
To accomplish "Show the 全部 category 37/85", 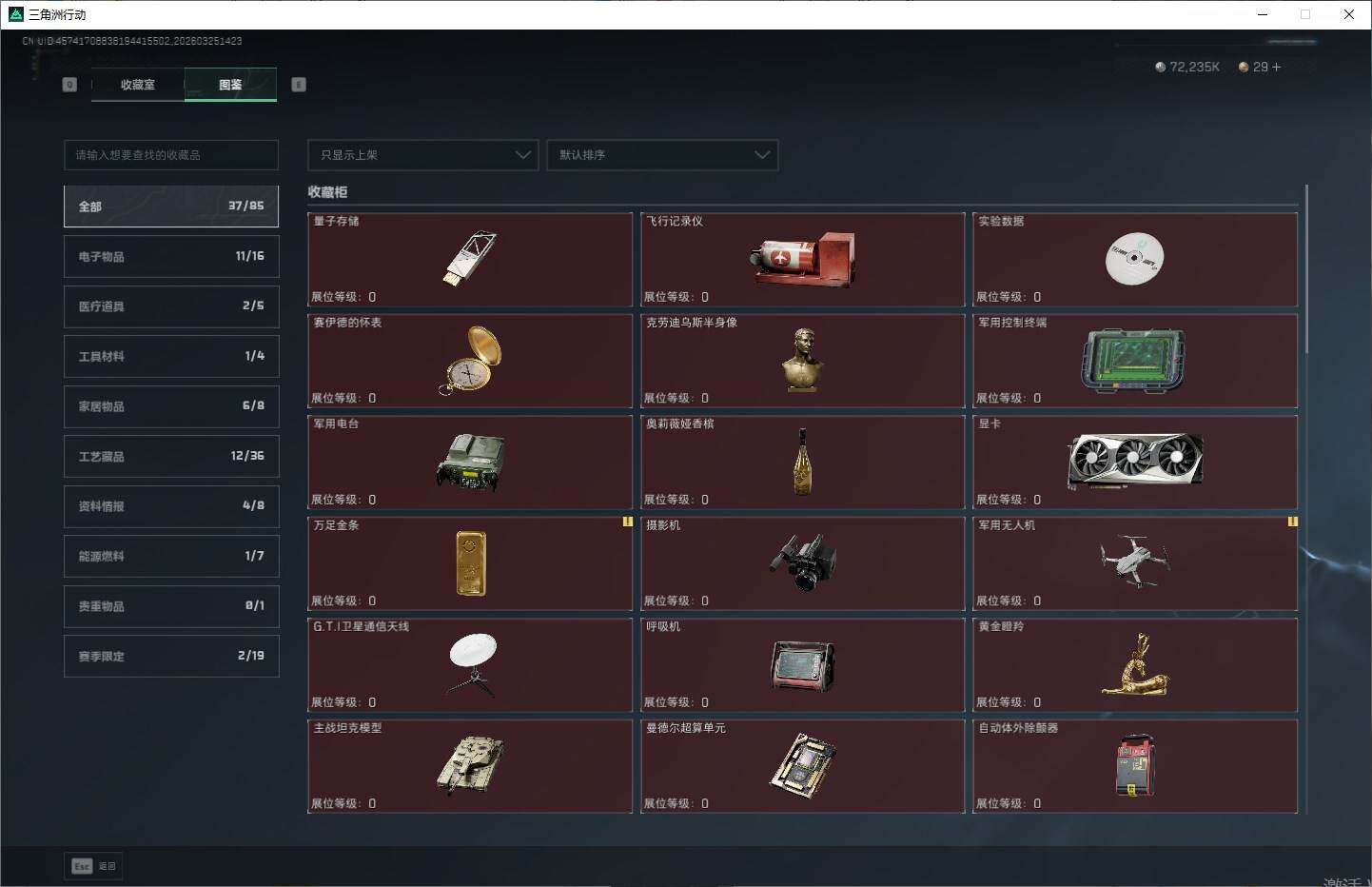I will point(171,207).
